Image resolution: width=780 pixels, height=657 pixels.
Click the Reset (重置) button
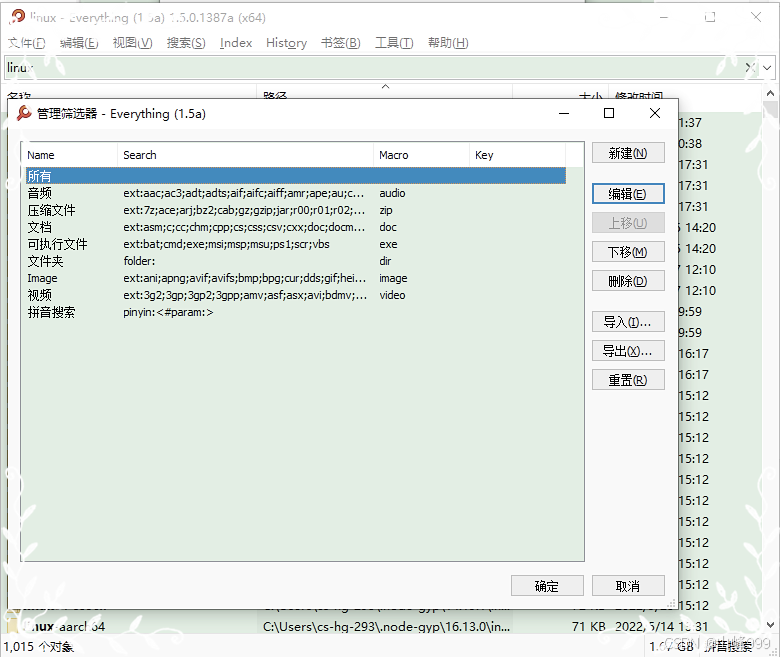[628, 380]
